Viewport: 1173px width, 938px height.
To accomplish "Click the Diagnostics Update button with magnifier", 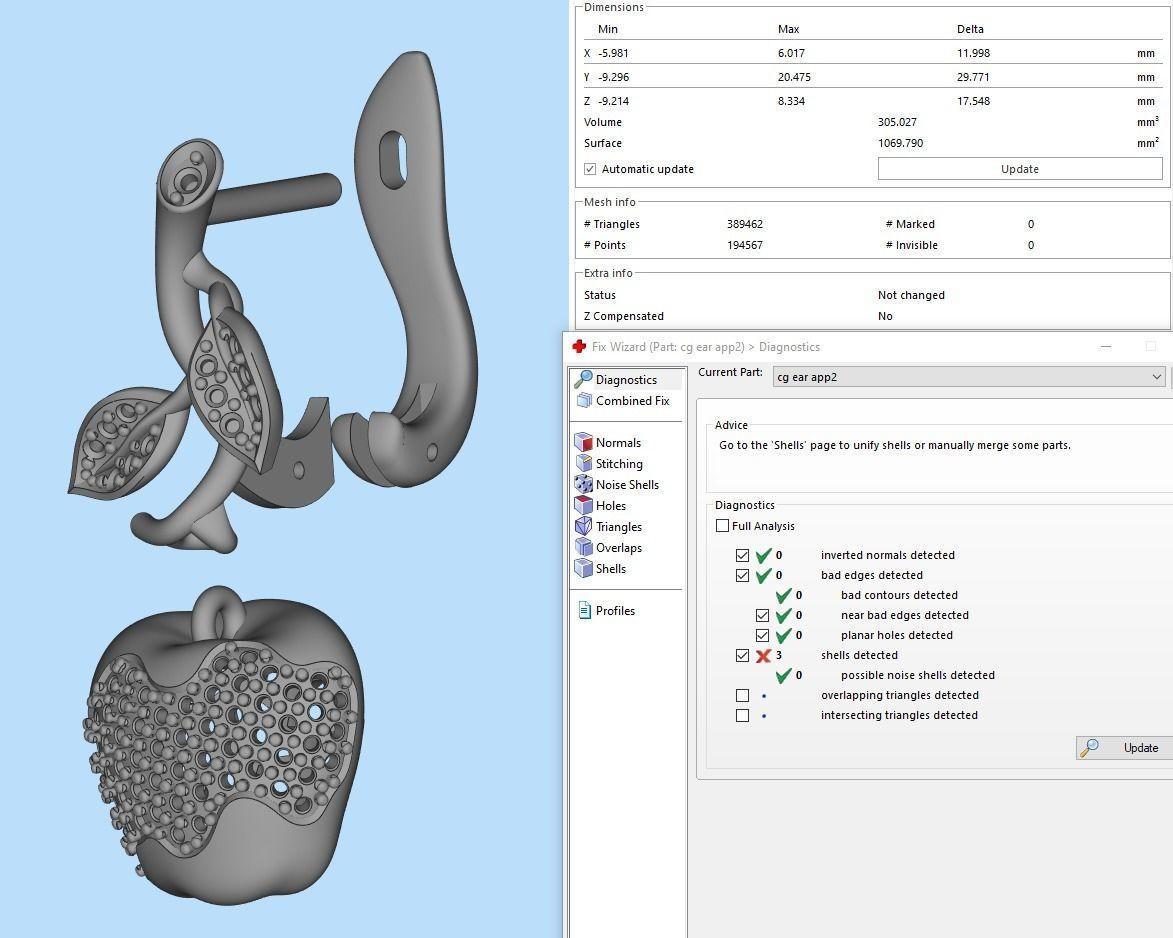I will point(1124,747).
